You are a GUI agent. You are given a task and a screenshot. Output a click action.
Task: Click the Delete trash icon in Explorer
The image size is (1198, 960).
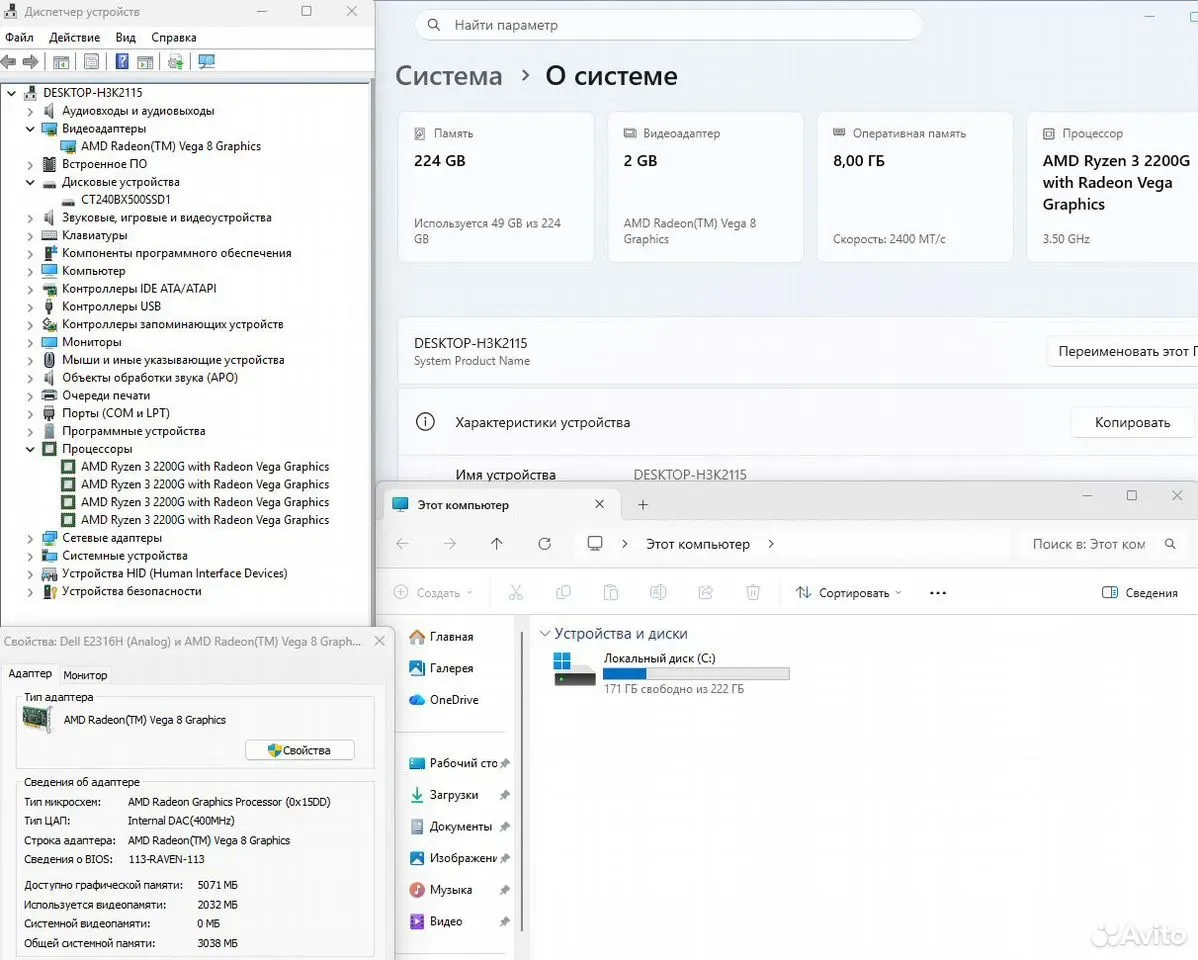pyautogui.click(x=753, y=592)
